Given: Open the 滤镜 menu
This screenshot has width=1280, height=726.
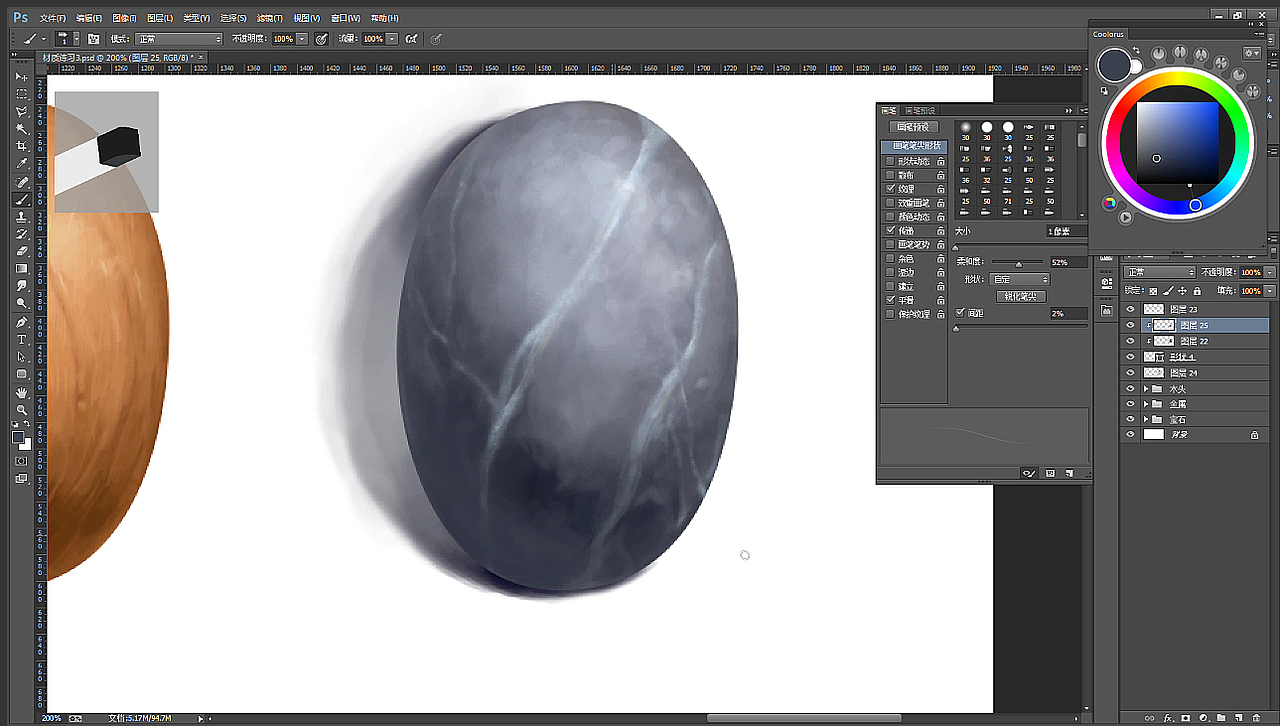Looking at the screenshot, I should click(x=270, y=18).
